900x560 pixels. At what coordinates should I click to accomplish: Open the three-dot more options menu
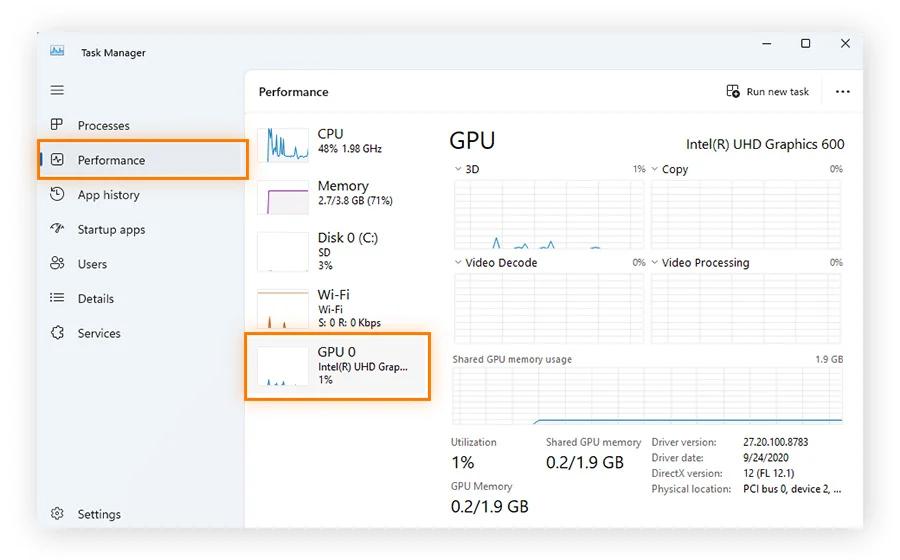click(x=842, y=92)
